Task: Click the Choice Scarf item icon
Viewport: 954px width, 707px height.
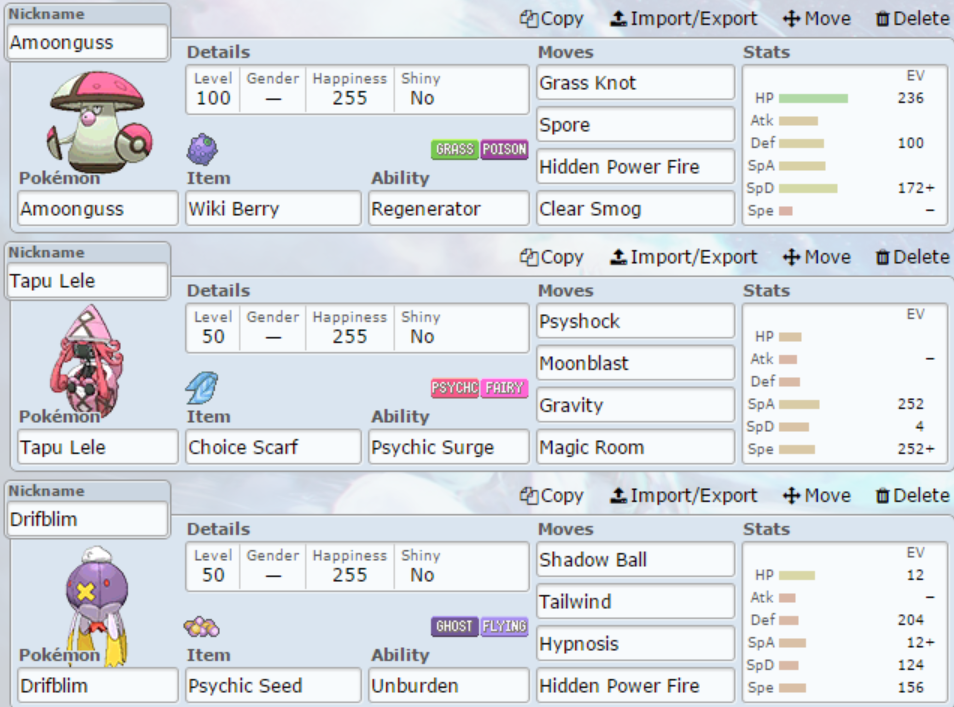Action: [202, 388]
